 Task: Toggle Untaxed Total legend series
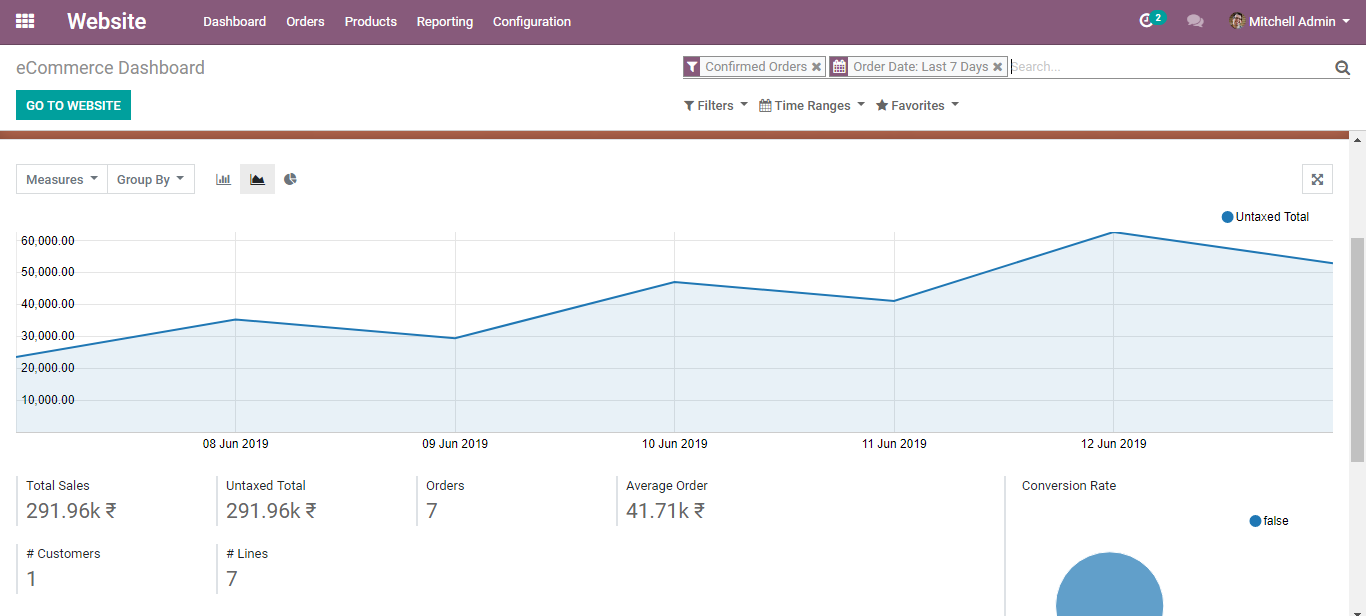tap(1265, 217)
